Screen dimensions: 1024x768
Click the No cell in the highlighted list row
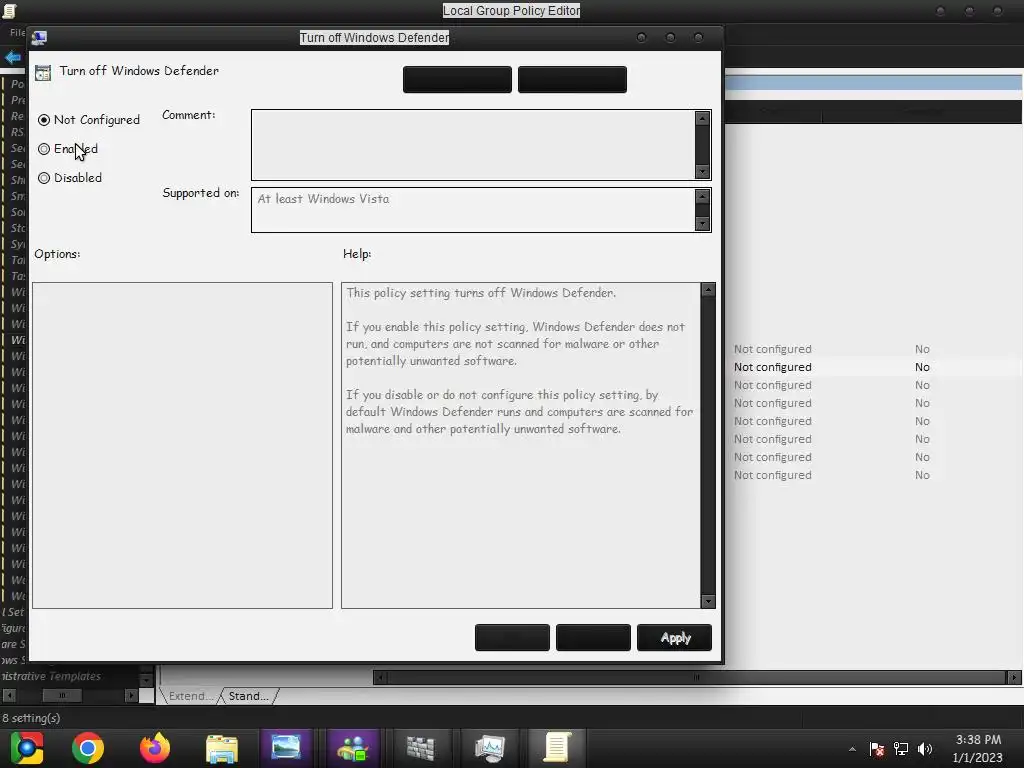pyautogui.click(x=922, y=367)
